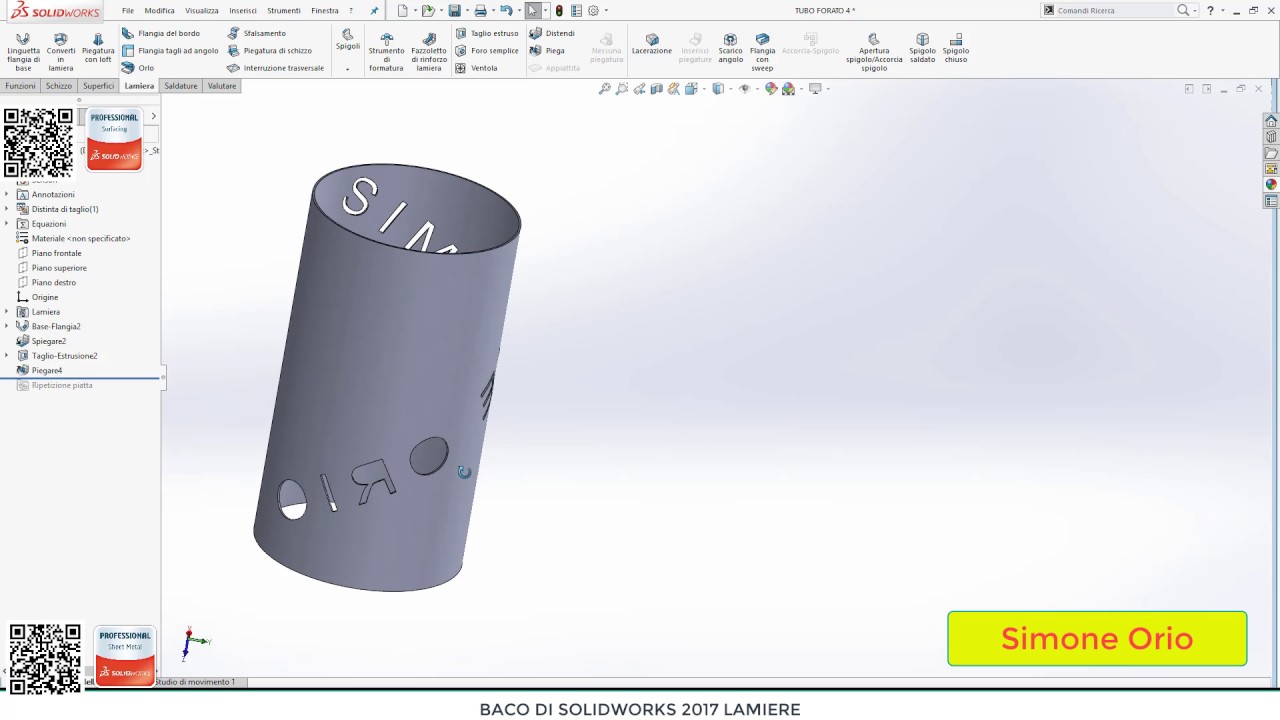Select Flangia del bordo command
The height and width of the screenshot is (720, 1280).
click(x=161, y=33)
